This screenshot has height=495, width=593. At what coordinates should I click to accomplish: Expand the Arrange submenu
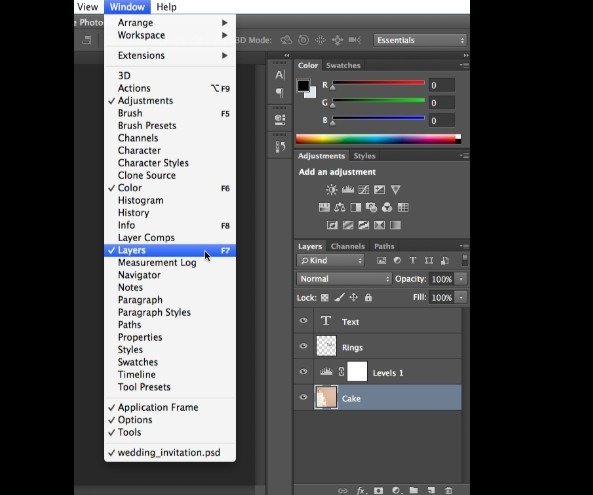point(170,23)
